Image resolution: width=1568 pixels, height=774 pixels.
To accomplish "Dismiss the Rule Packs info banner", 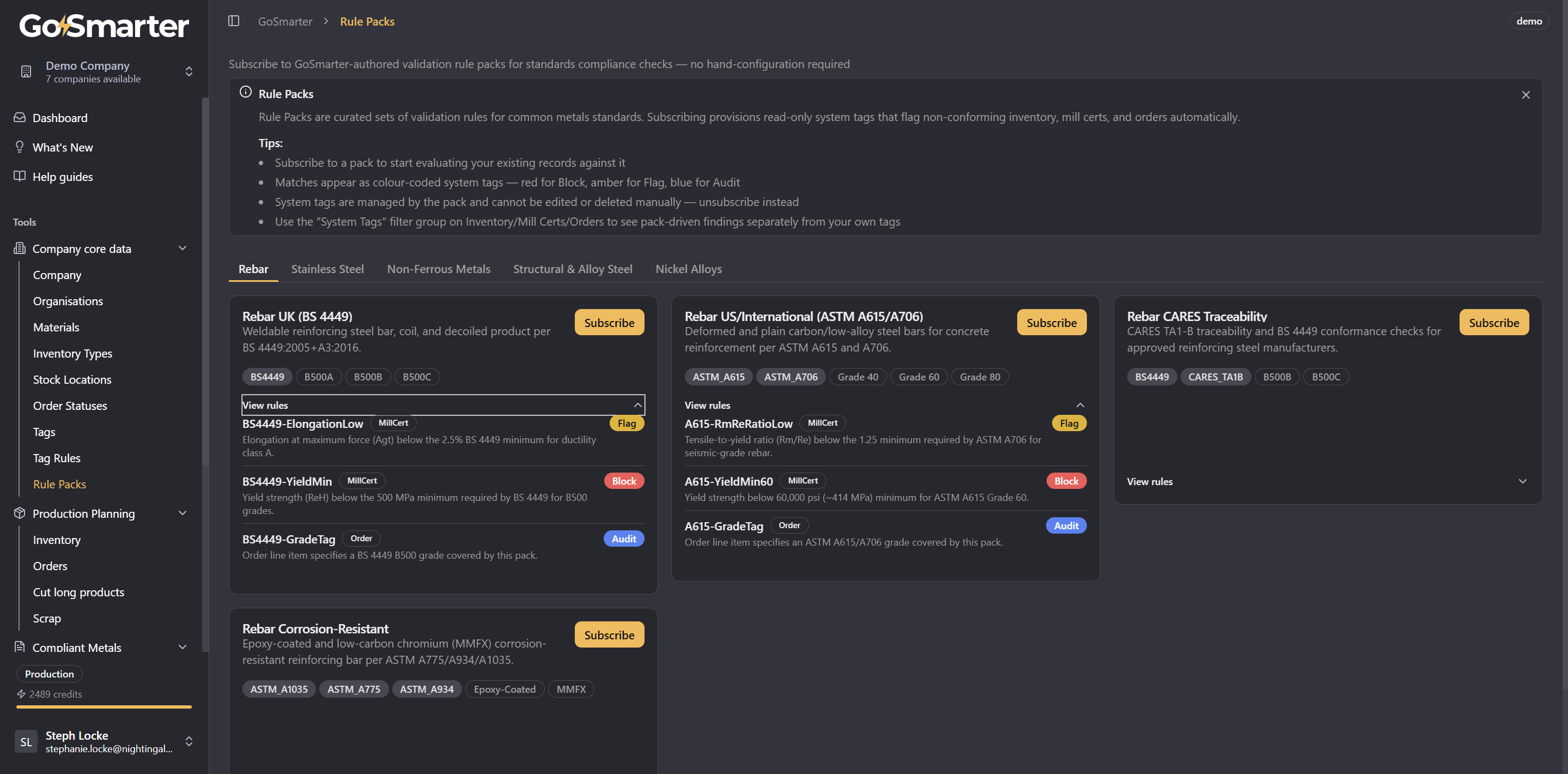I will (1526, 94).
